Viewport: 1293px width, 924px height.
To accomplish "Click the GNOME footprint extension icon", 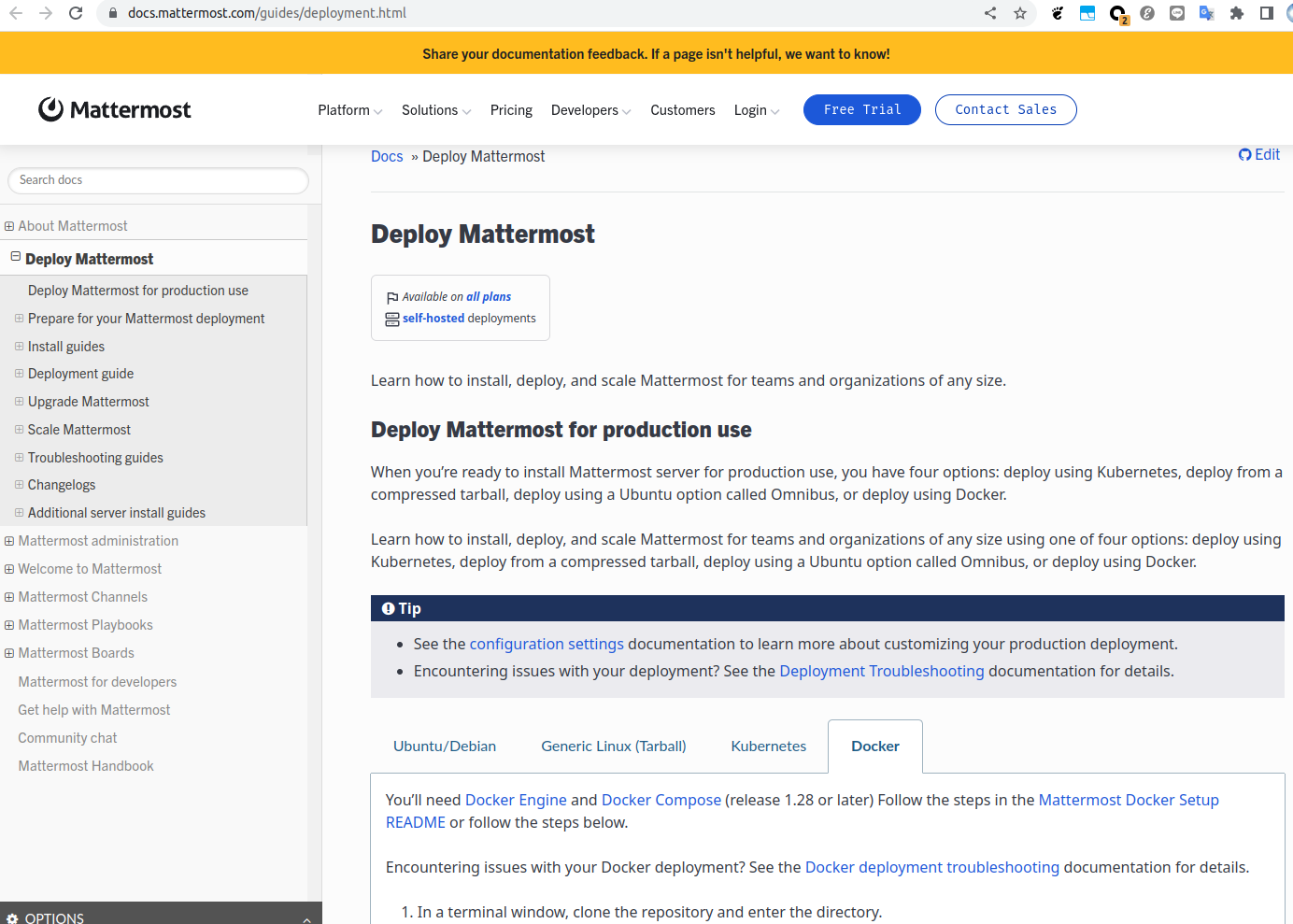I will pos(1057,13).
